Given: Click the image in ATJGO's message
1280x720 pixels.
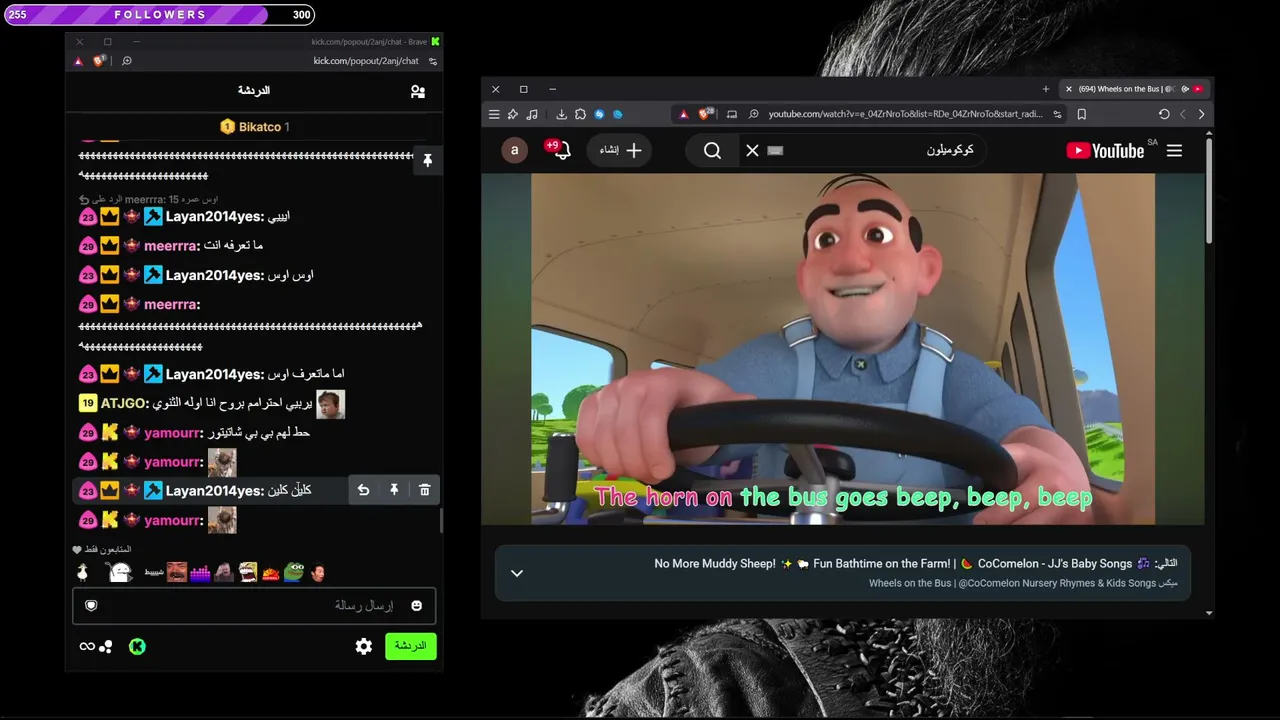Looking at the screenshot, I should point(330,404).
